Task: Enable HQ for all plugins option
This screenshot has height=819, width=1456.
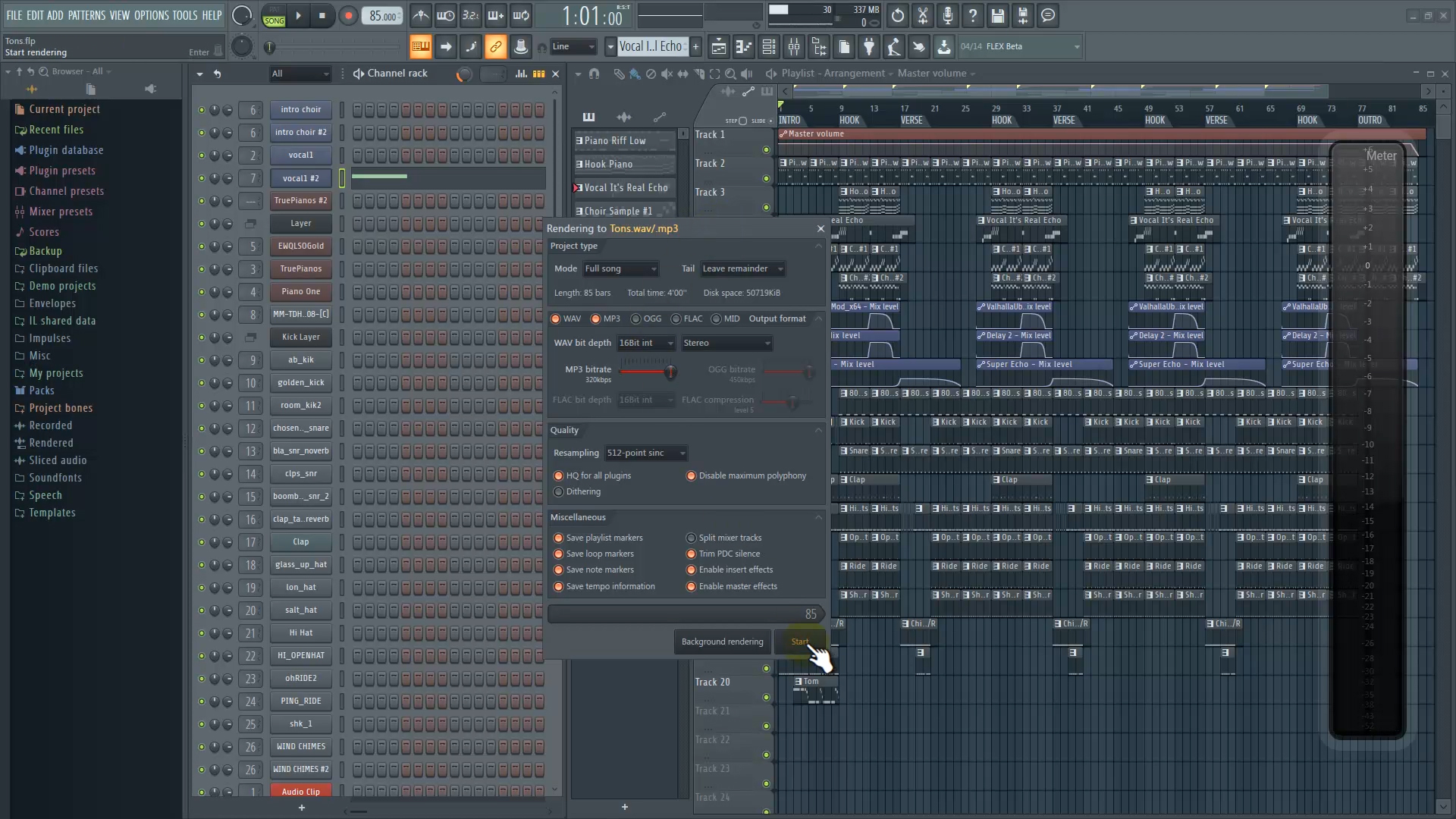Action: click(x=558, y=475)
